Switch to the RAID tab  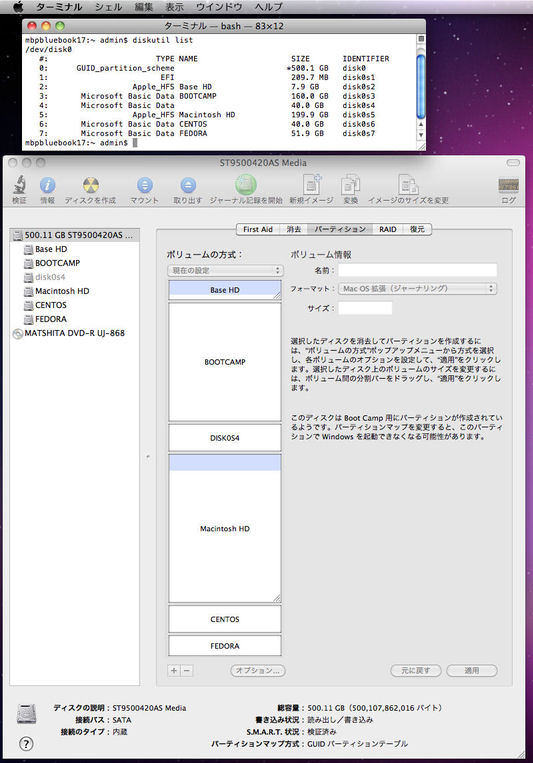[387, 229]
